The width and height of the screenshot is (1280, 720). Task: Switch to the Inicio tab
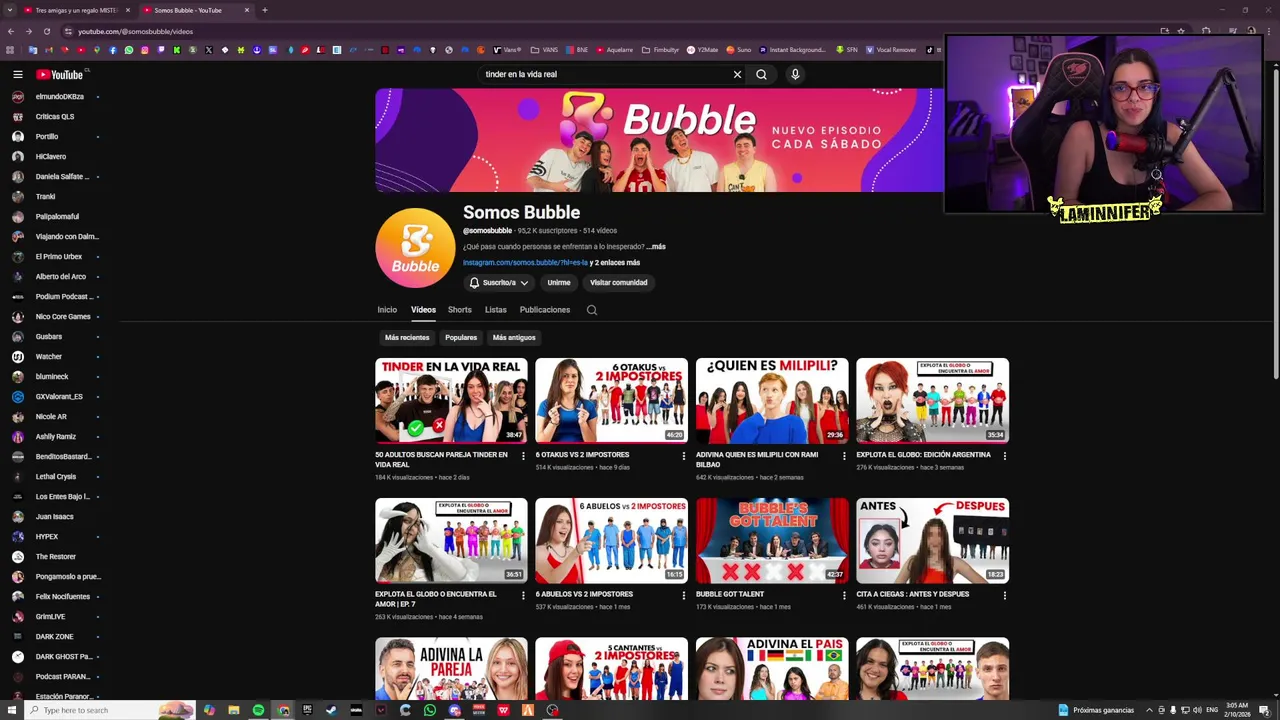point(387,310)
